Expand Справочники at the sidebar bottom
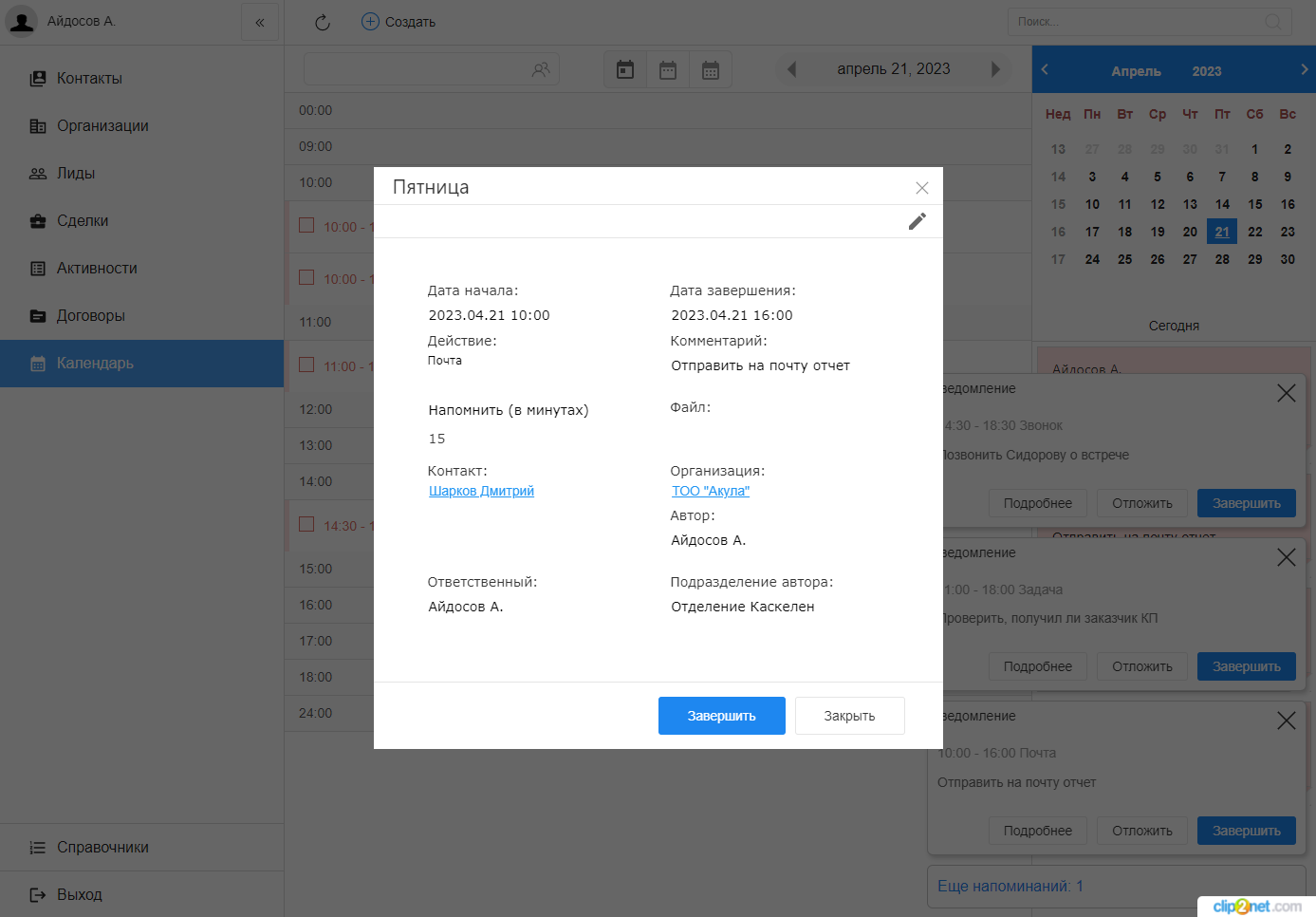 [x=142, y=848]
